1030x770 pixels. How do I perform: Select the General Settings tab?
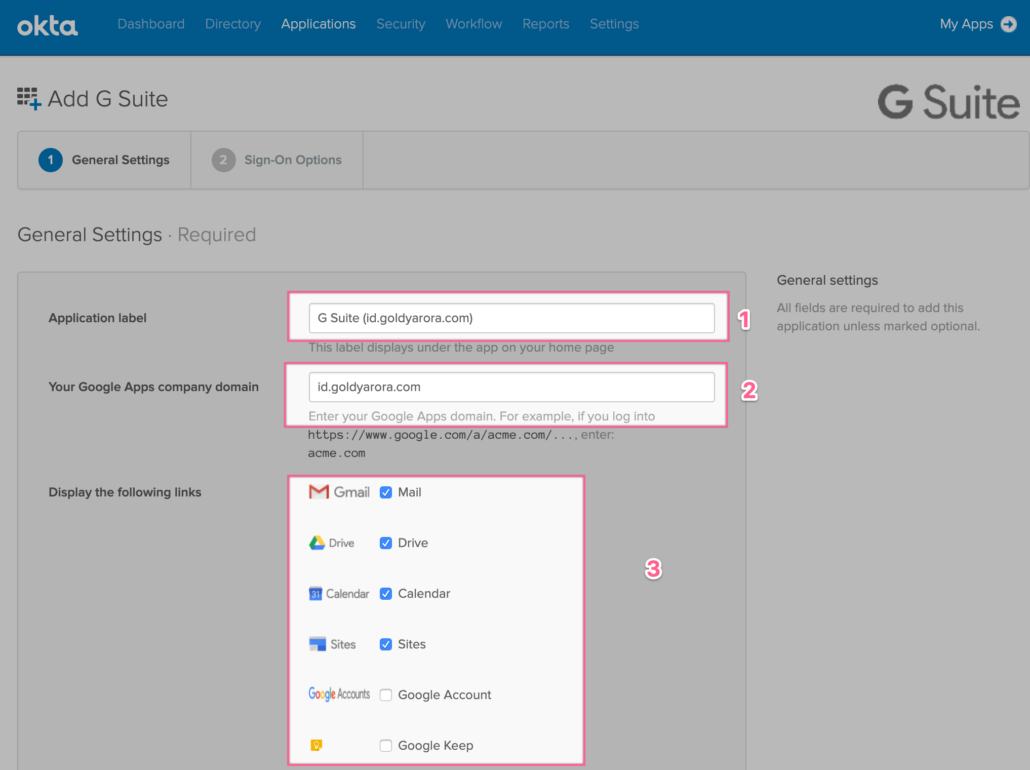pos(104,160)
